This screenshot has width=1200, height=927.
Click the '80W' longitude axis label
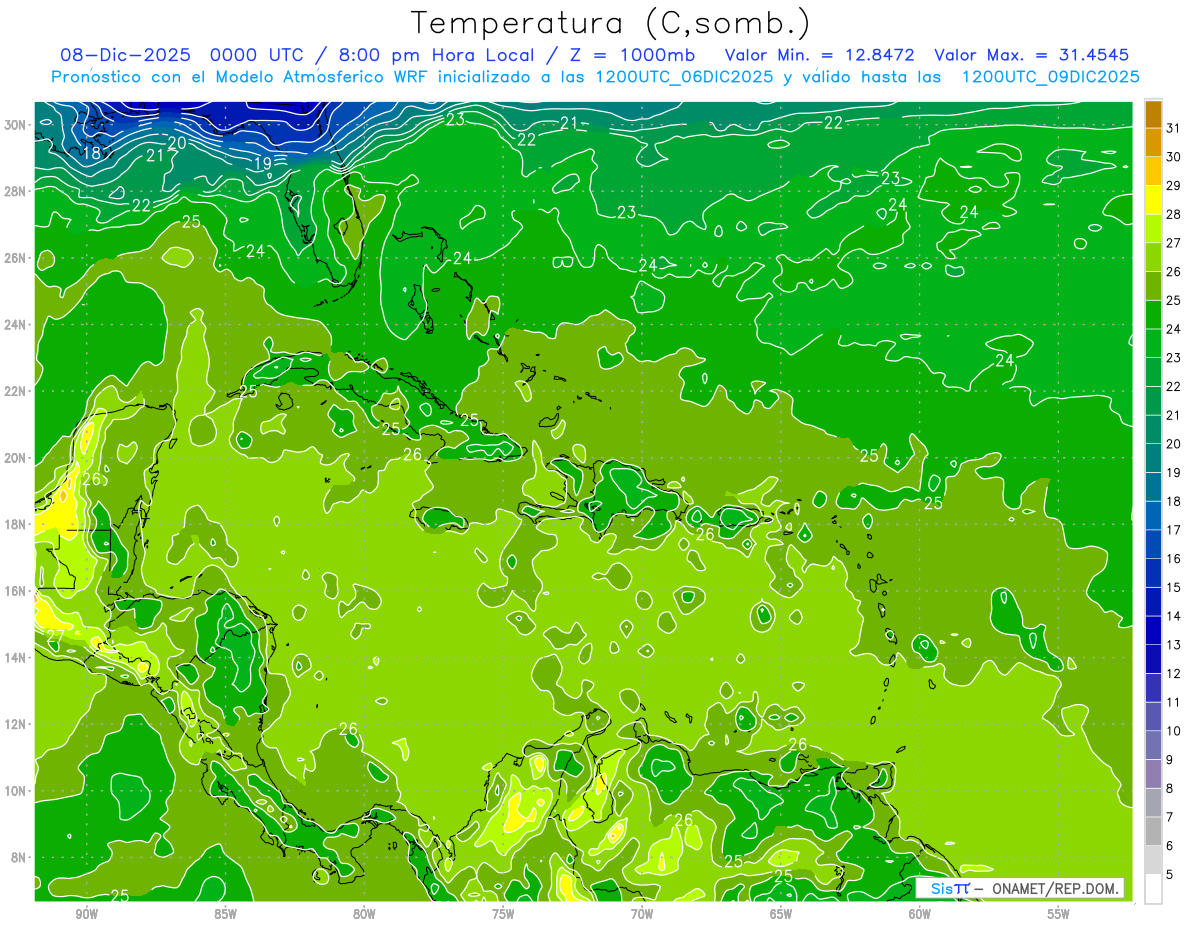pos(364,914)
